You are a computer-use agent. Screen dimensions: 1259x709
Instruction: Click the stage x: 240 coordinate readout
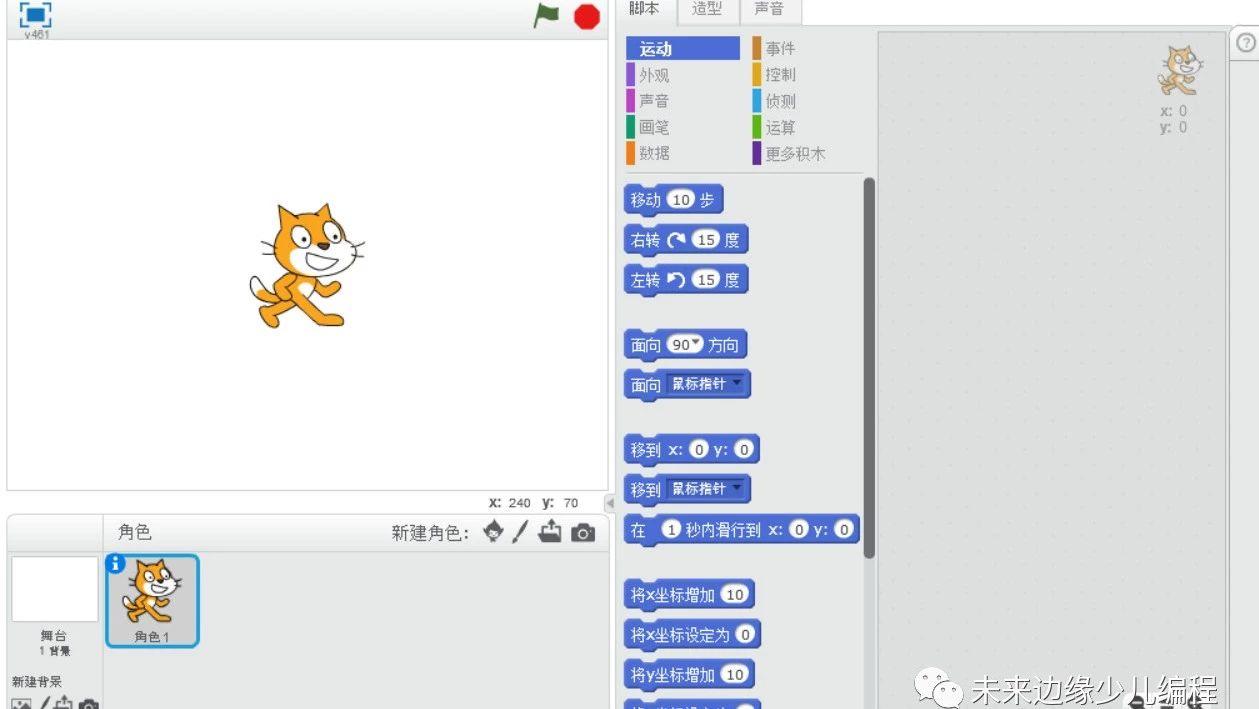pos(510,503)
